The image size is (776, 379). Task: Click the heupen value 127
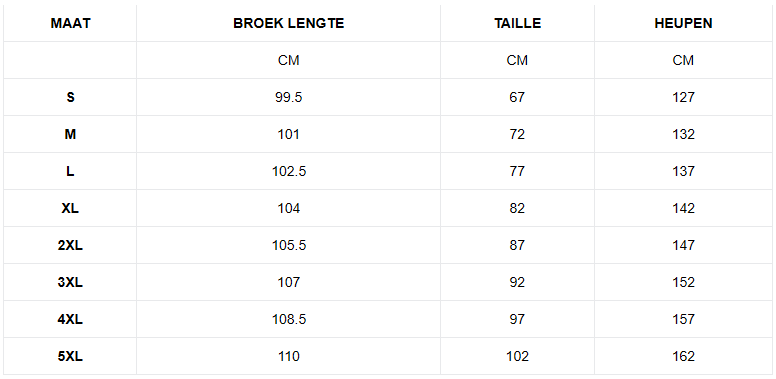pos(683,97)
